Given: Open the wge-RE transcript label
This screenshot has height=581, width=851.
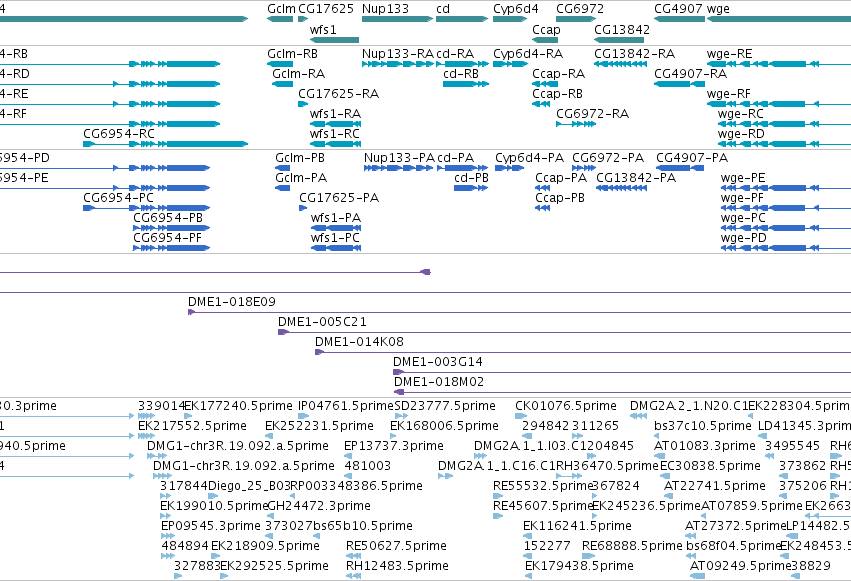Looking at the screenshot, I should click(x=729, y=54).
